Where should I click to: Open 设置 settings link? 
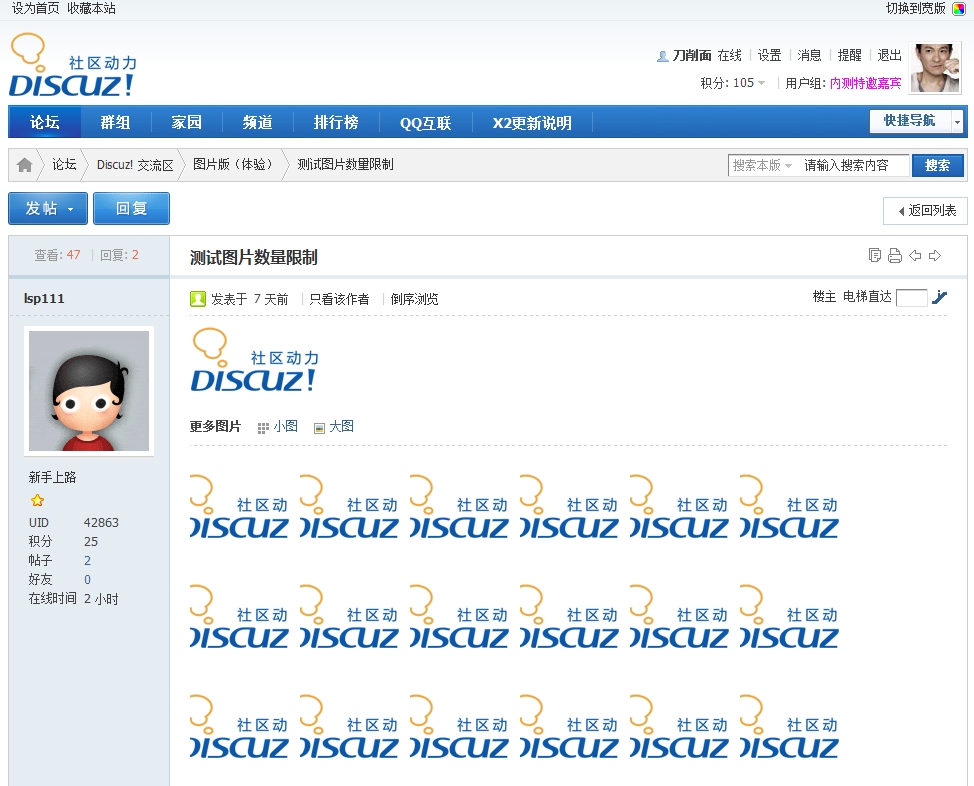pos(770,55)
